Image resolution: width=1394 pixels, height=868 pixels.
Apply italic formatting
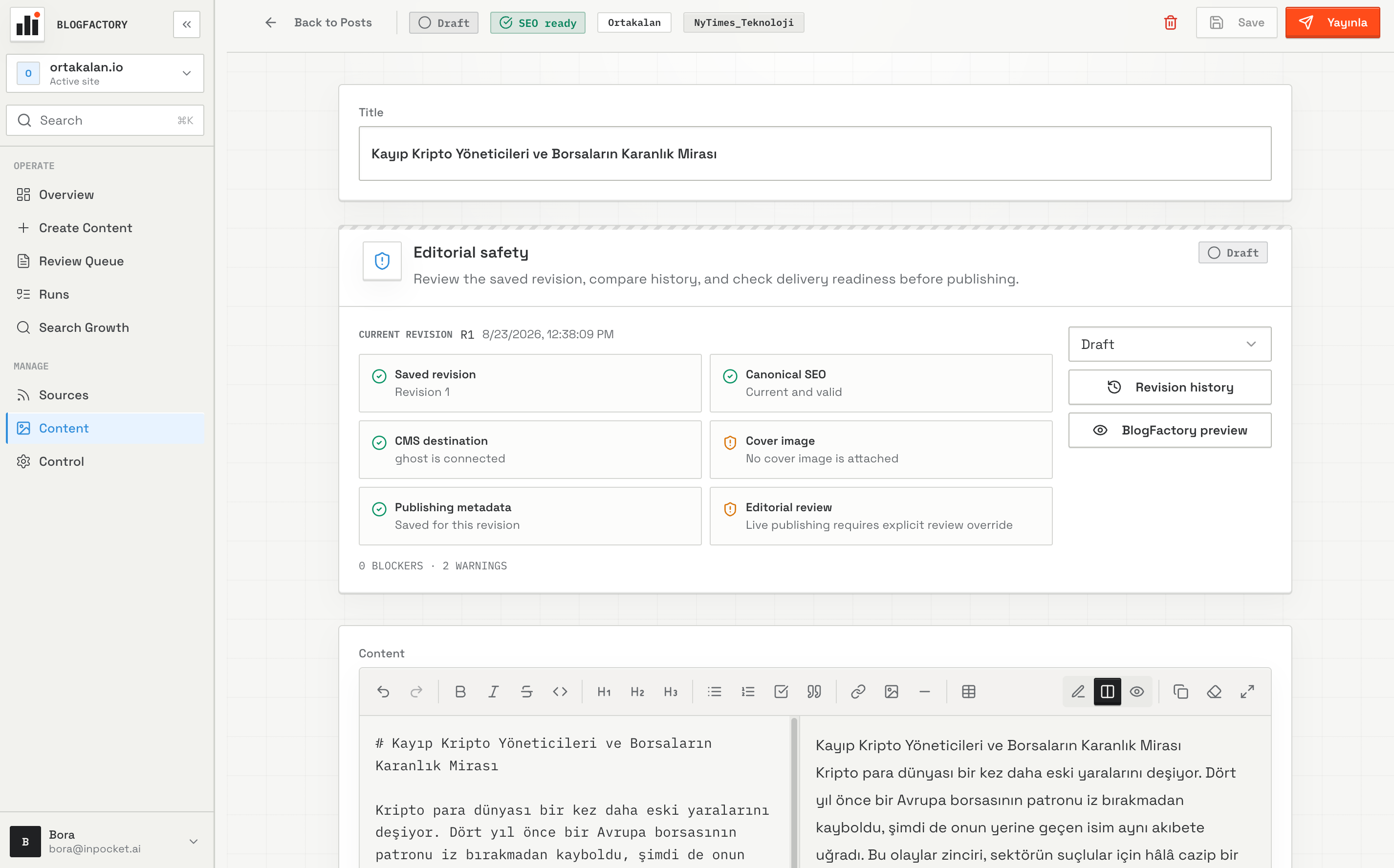pos(493,692)
